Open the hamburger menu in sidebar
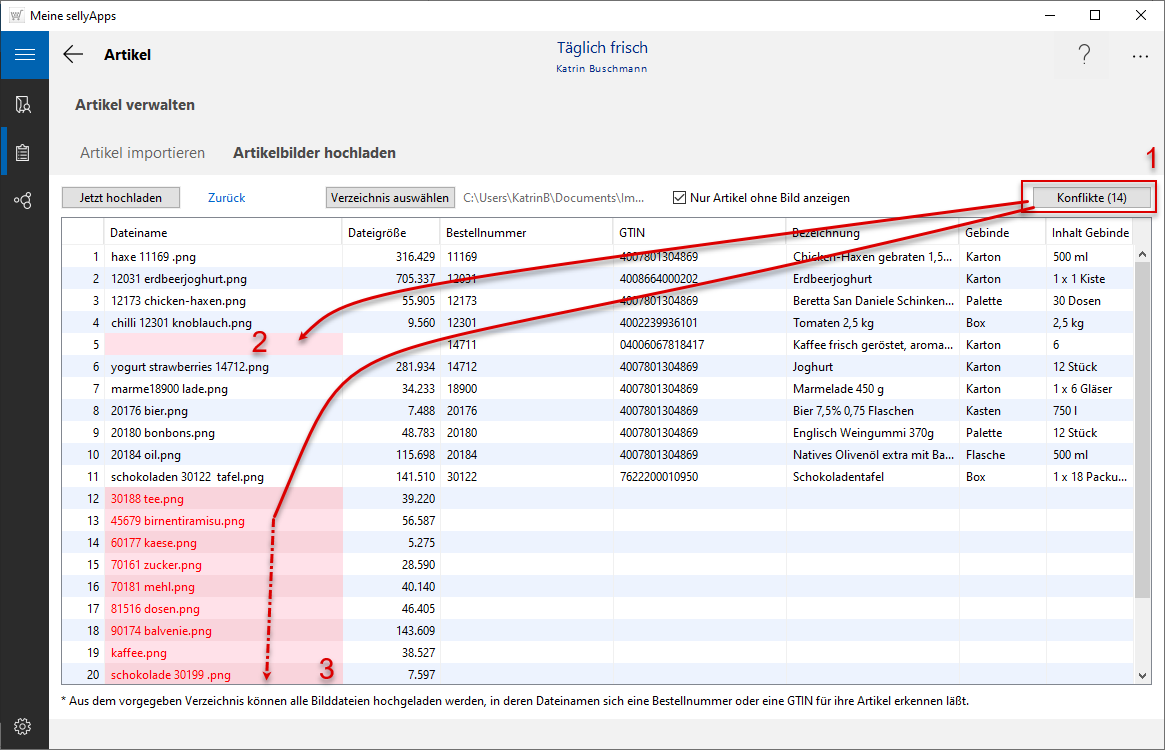This screenshot has height=750, width=1165. pos(24,55)
